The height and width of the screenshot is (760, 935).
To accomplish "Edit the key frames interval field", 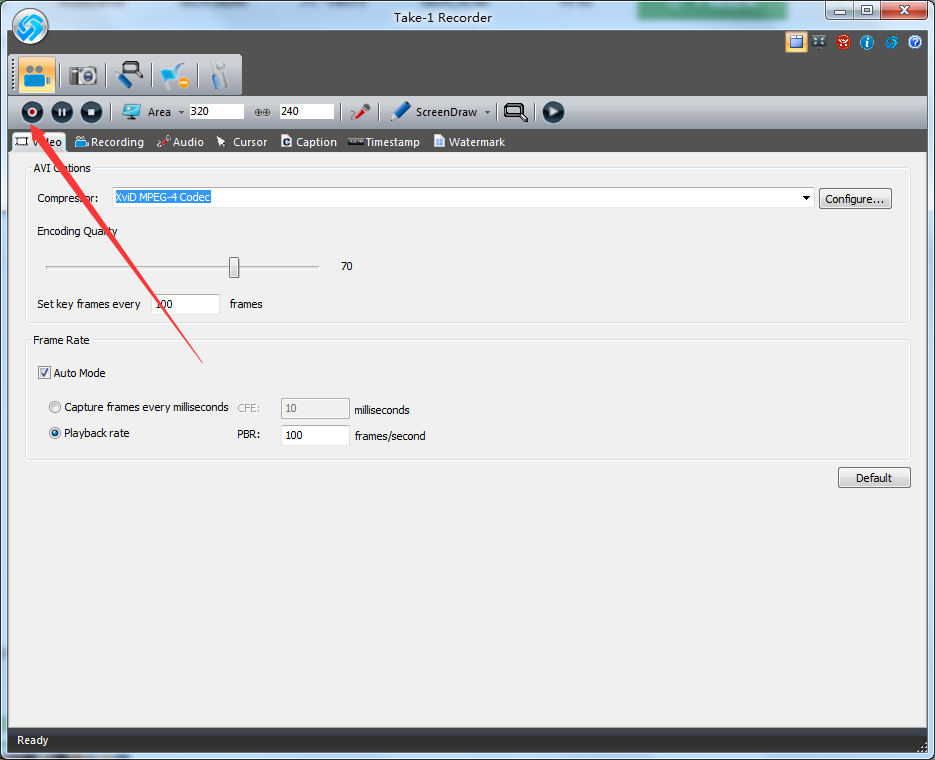I will tap(185, 304).
